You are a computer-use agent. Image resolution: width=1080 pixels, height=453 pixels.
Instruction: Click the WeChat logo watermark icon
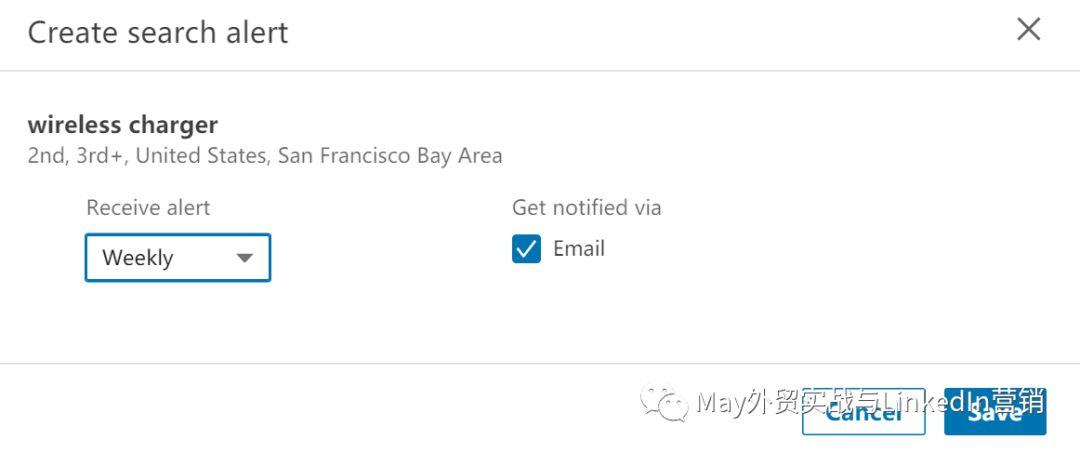pos(664,403)
